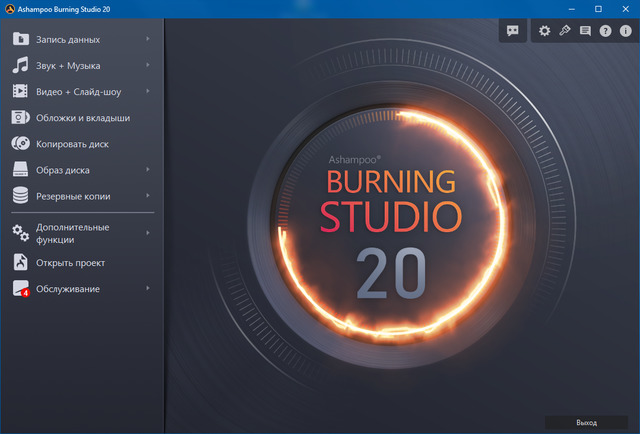Click the Резервные копии database icon
This screenshot has width=640, height=434.
point(21,196)
